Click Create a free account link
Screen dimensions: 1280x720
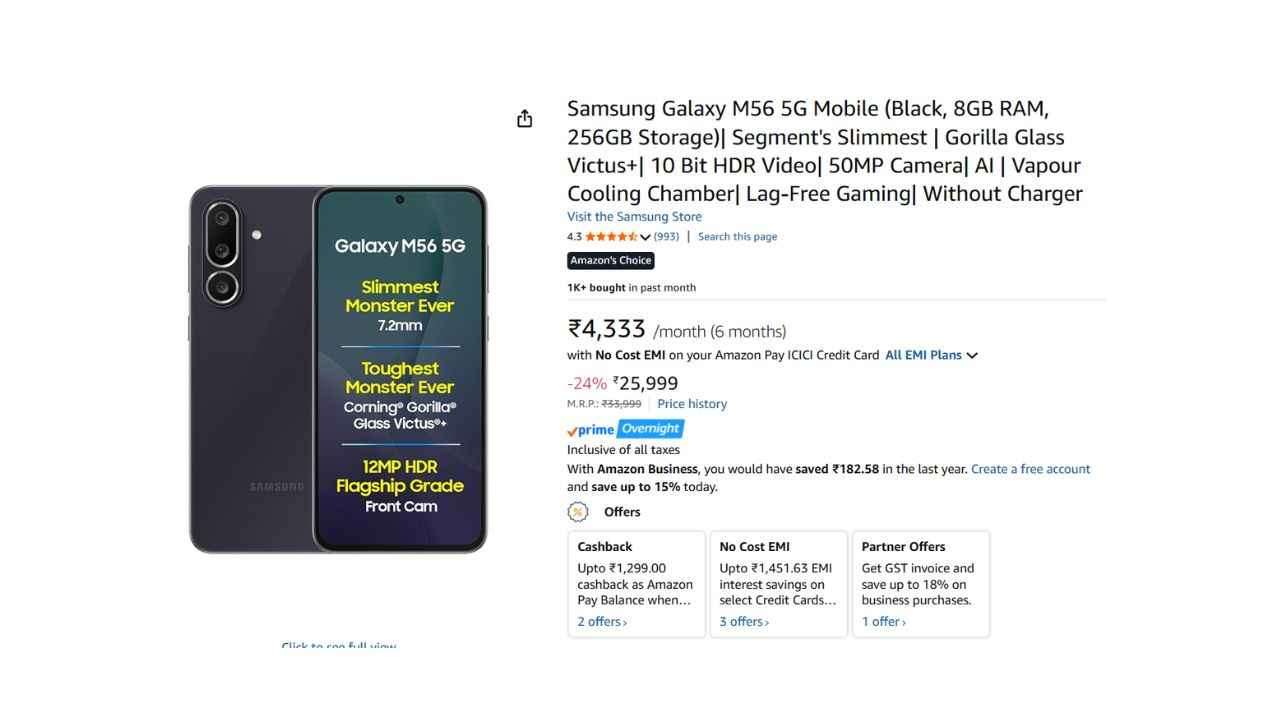pyautogui.click(x=1030, y=469)
